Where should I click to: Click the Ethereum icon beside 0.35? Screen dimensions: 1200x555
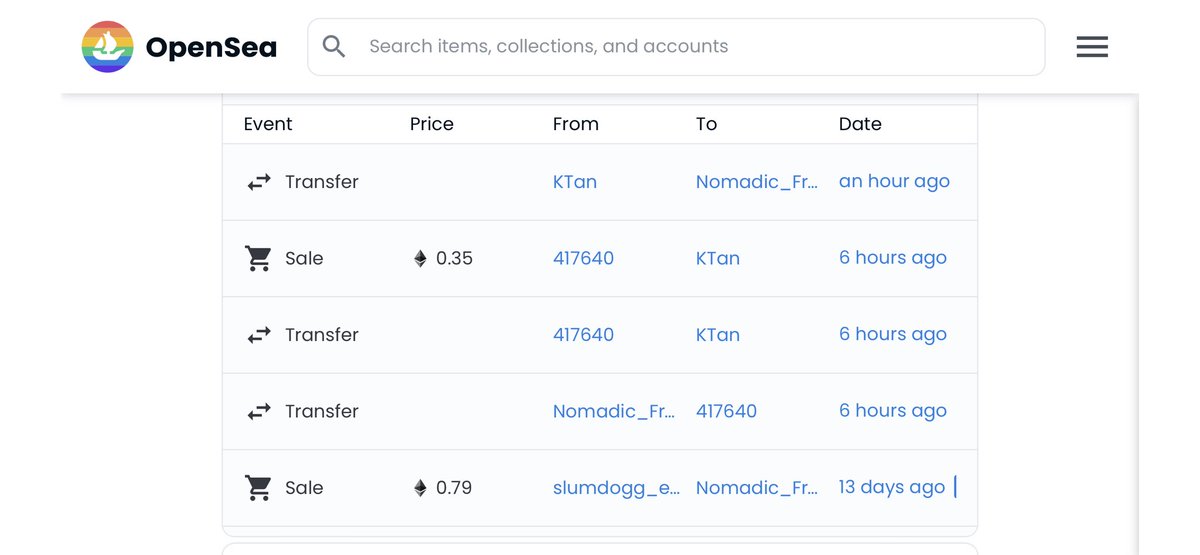tap(420, 259)
